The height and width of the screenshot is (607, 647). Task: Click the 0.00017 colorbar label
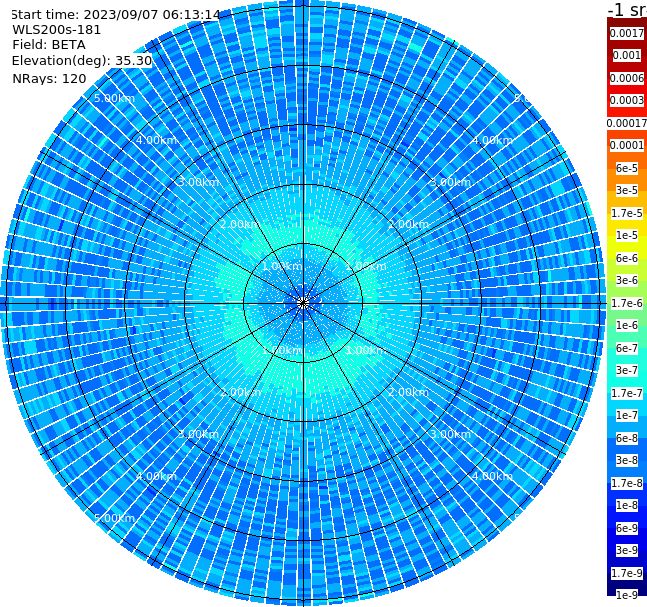point(627,123)
